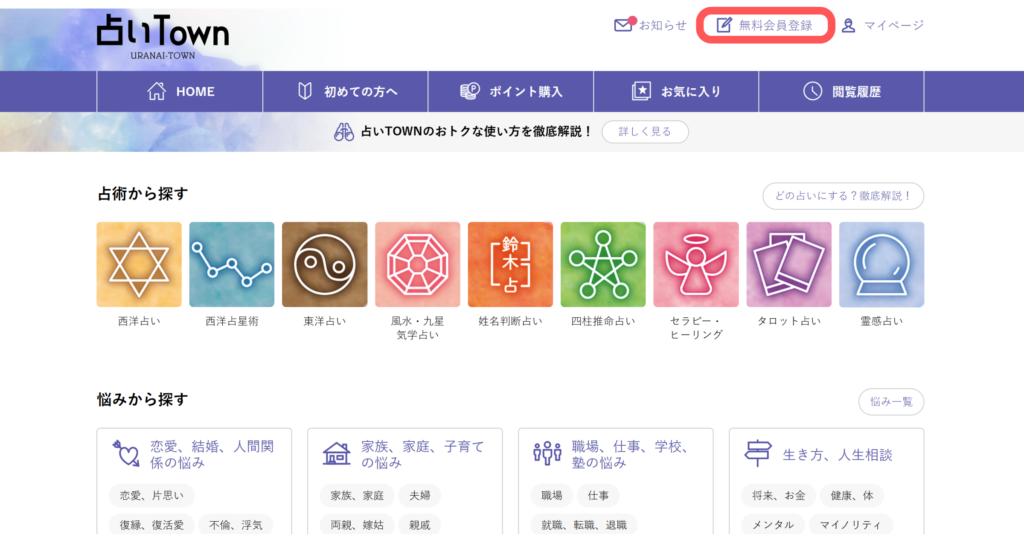This screenshot has height=534, width=1024.
Task: Click the タロット占い label text
Action: tap(789, 321)
